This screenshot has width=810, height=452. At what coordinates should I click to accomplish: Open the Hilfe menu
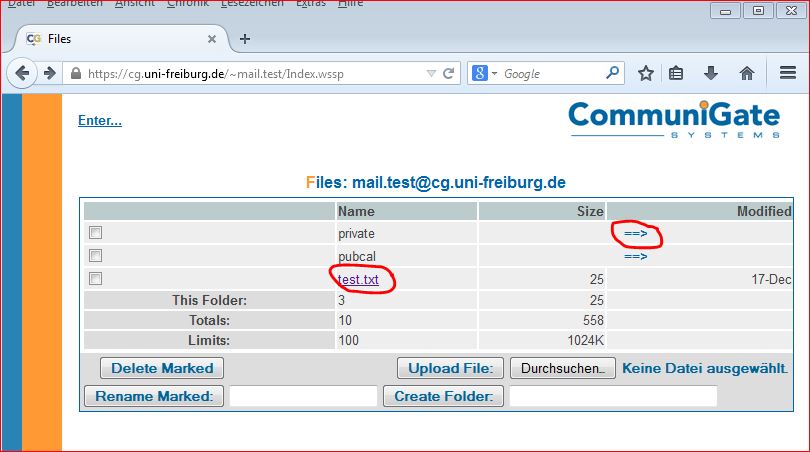(x=350, y=4)
